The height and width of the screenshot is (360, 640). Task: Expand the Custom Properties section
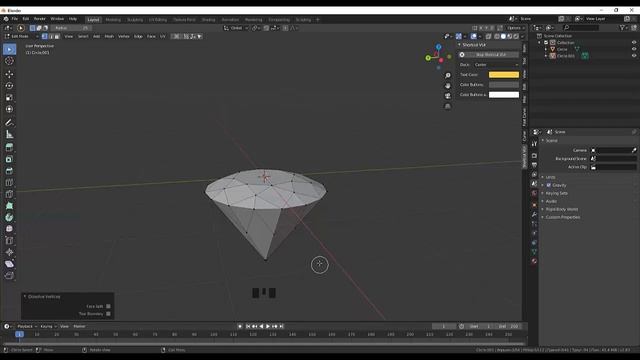pos(562,217)
